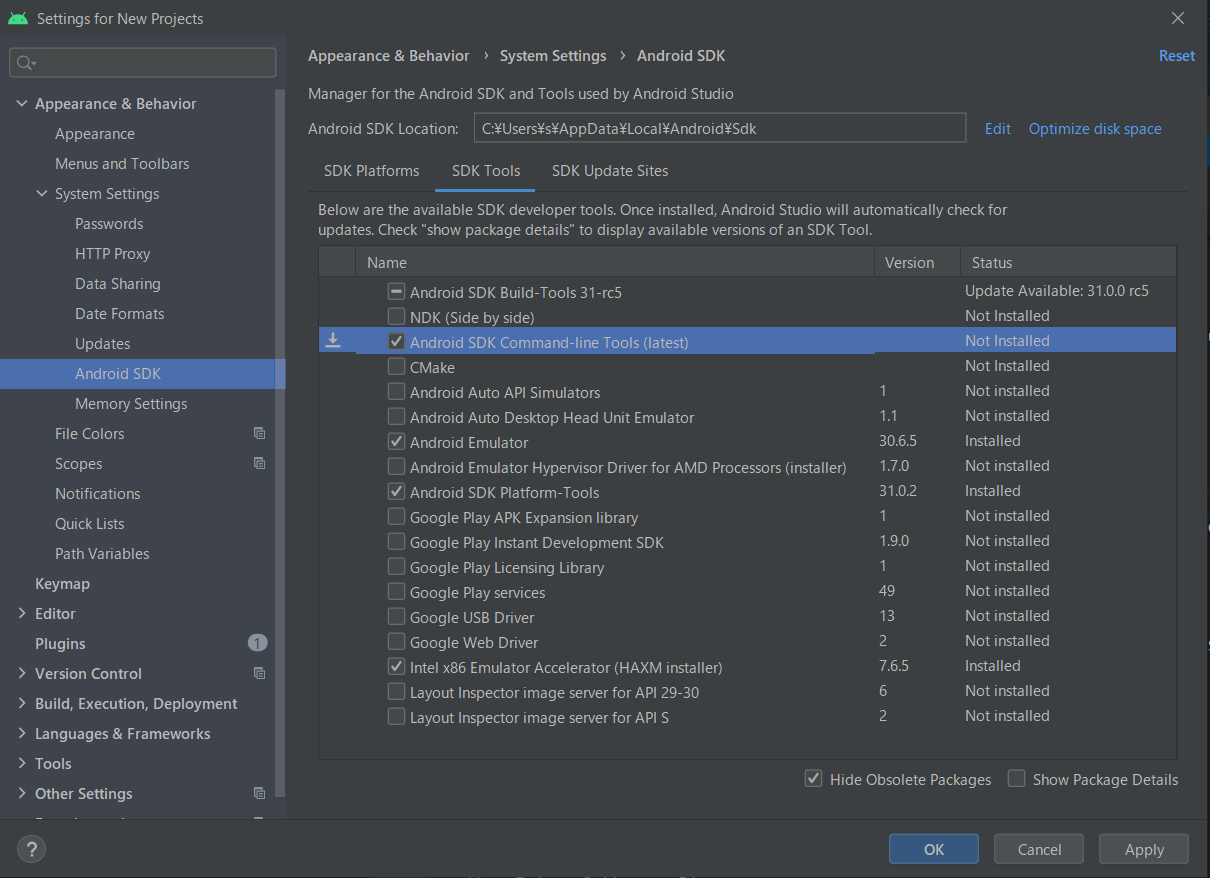The image size is (1210, 878).
Task: Select Updates in the settings tree
Action: pyautogui.click(x=102, y=344)
